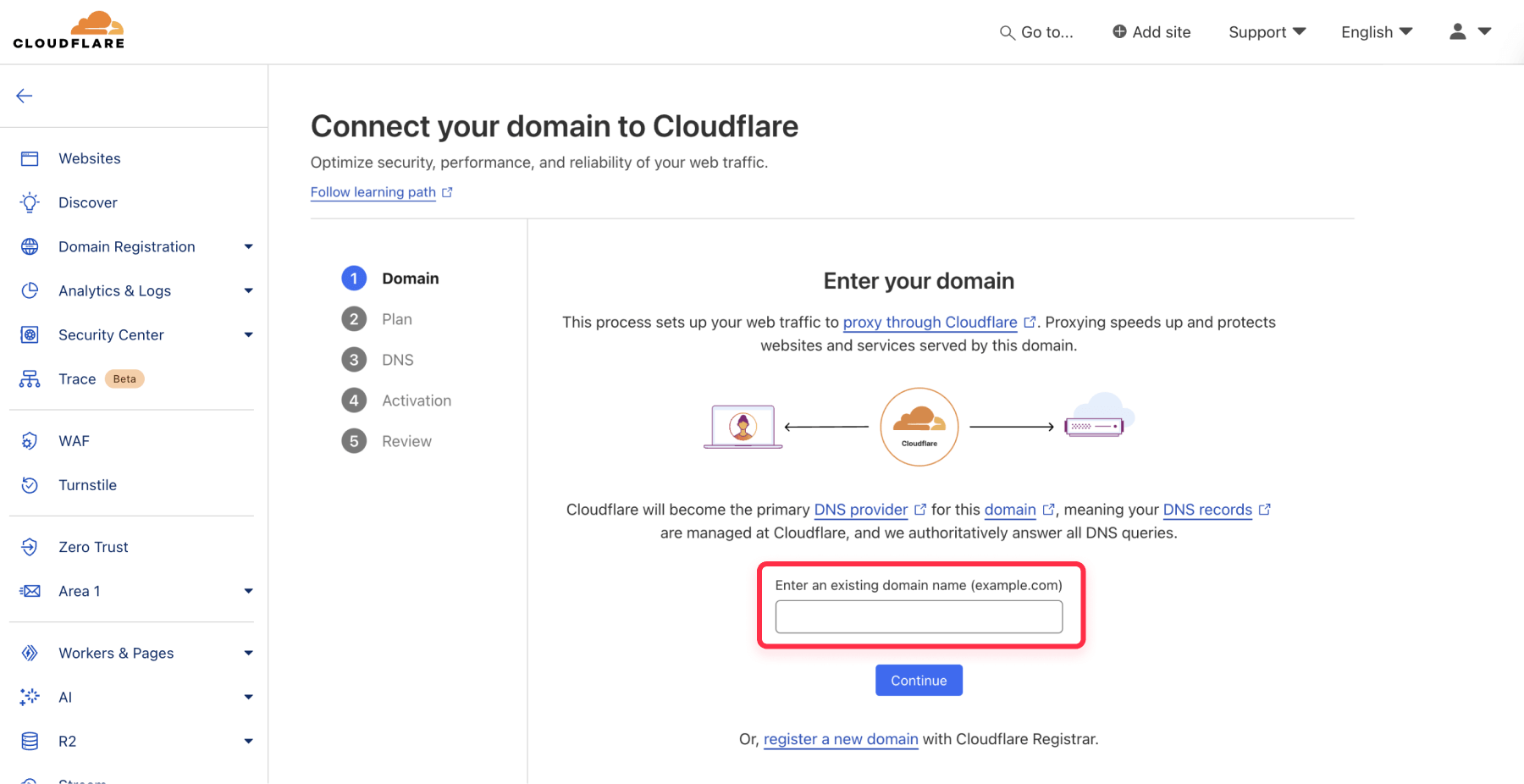Open Discover in the sidebar
This screenshot has width=1524, height=784.
[x=88, y=202]
